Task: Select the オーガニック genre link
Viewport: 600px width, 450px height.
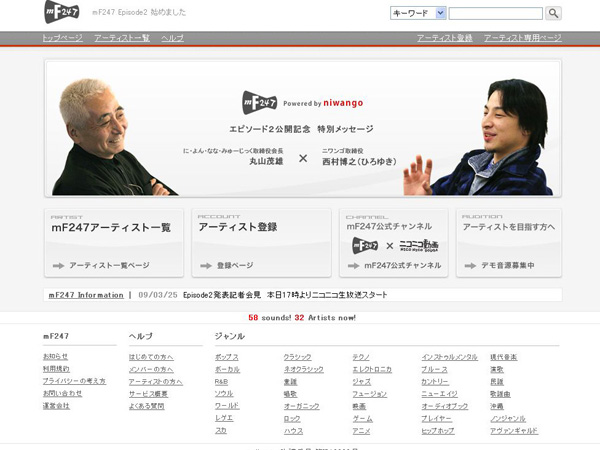Action: (x=301, y=406)
